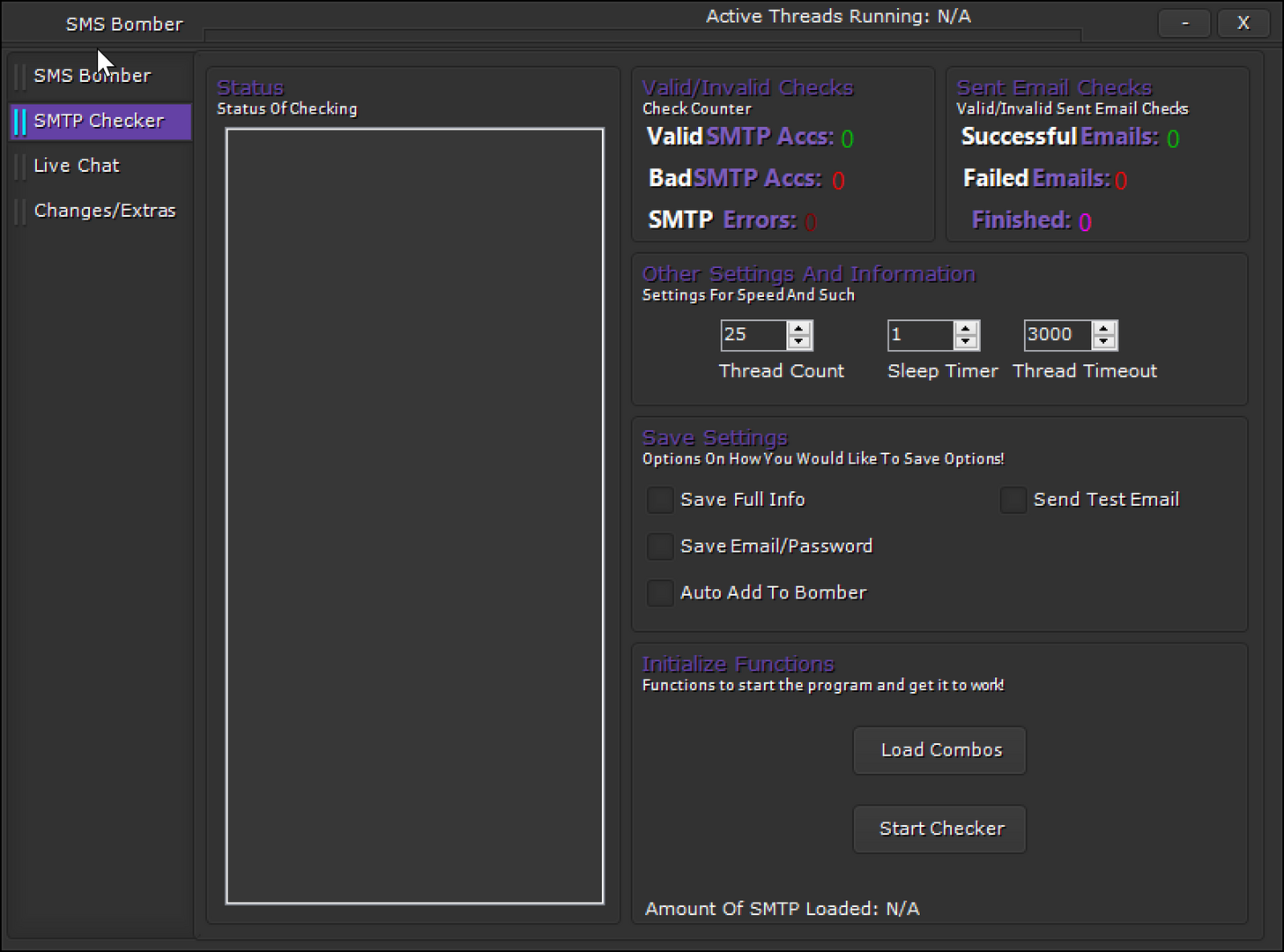Viewport: 1284px width, 952px height.
Task: Decrease Thread Count with the down arrow
Action: pos(799,342)
